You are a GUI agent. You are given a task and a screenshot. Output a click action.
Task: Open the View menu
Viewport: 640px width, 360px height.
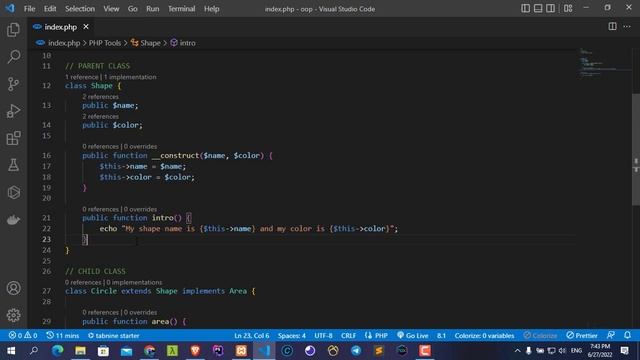pos(111,9)
